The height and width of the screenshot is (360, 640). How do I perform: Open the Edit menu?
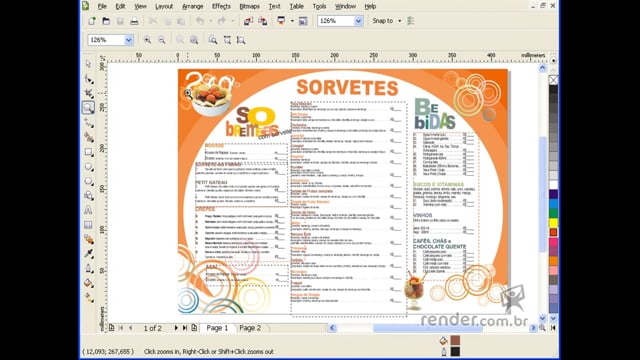coord(120,6)
